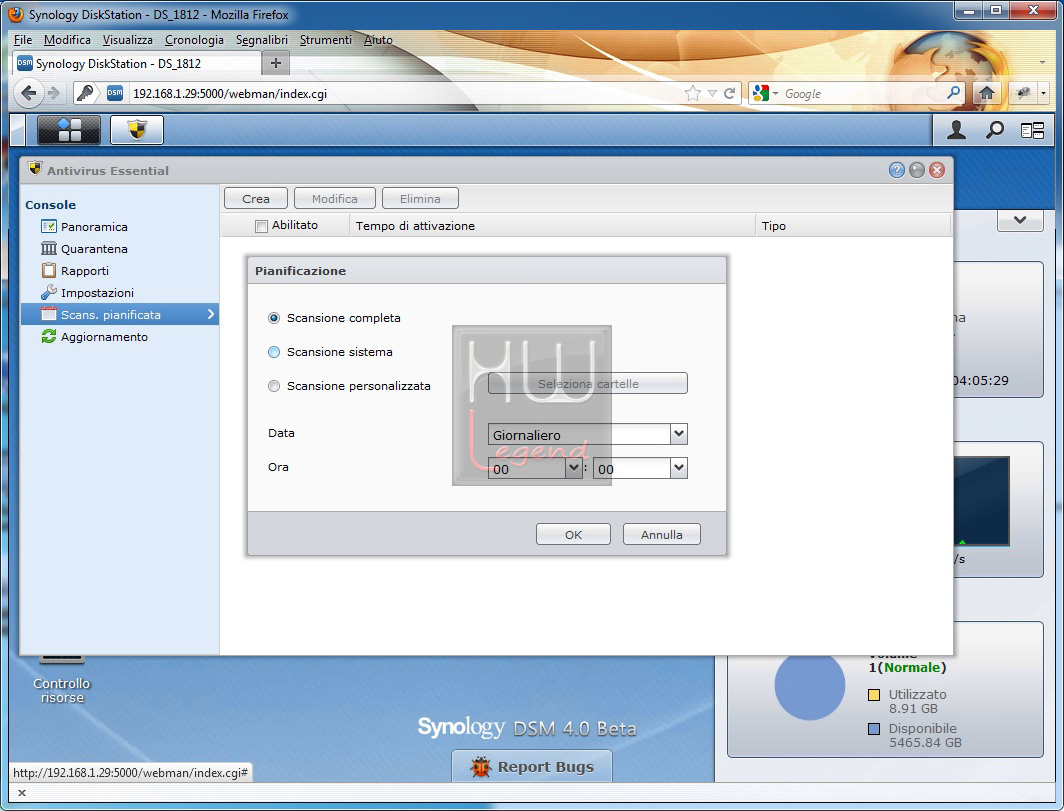Click the key site identity icon

pyautogui.click(x=86, y=93)
